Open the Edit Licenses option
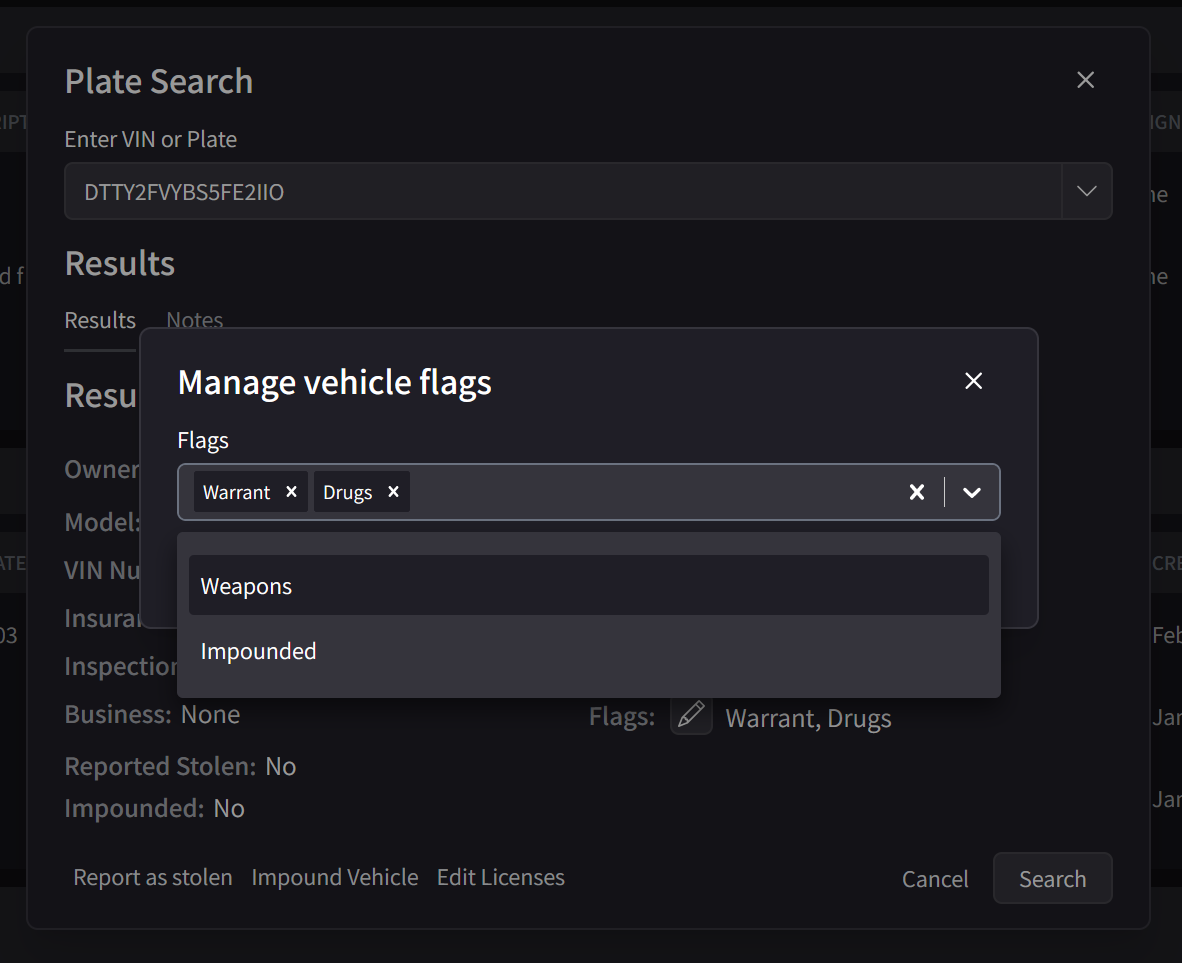This screenshot has height=963, width=1182. [500, 877]
